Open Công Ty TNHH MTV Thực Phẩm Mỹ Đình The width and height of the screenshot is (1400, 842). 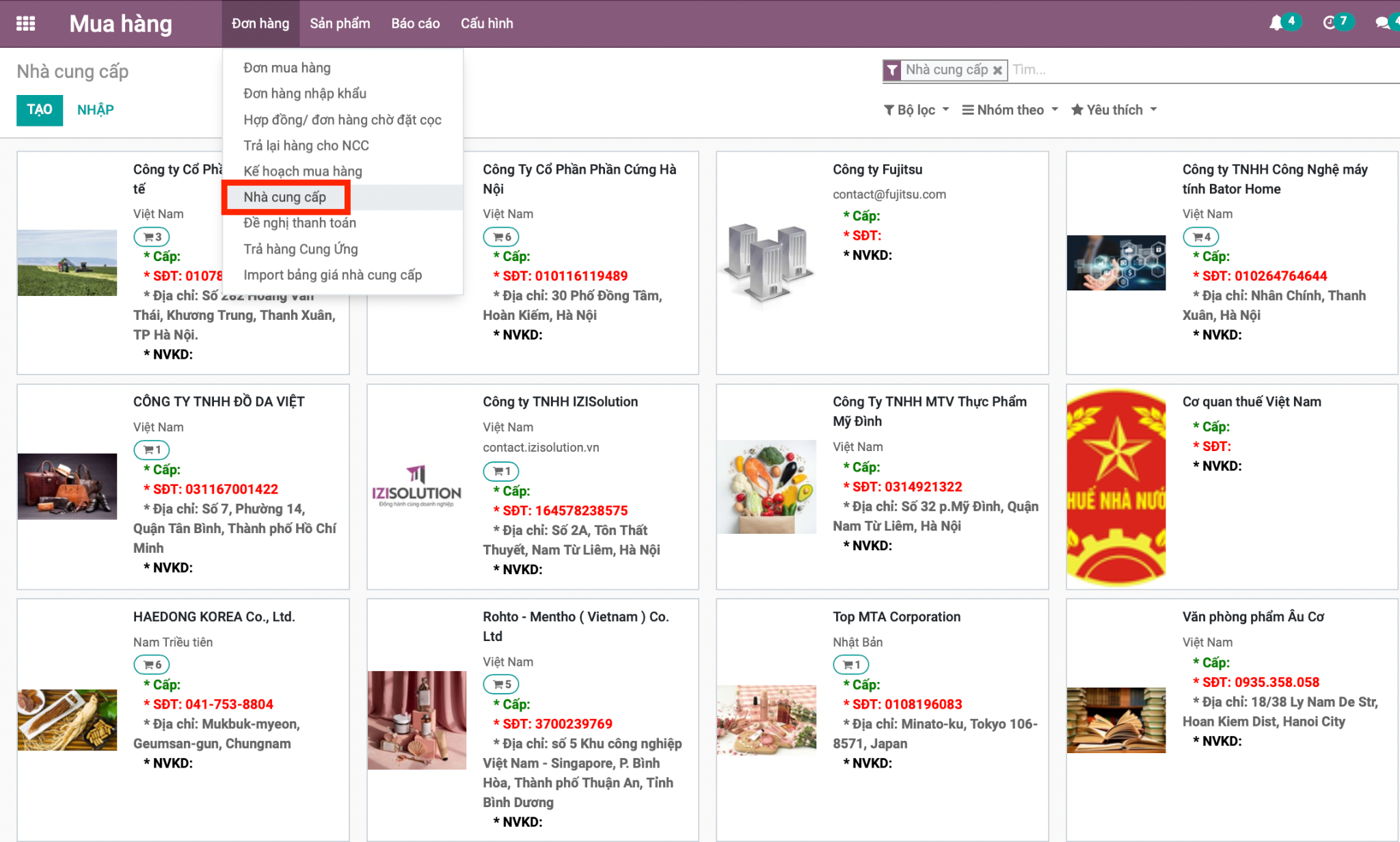(x=930, y=411)
